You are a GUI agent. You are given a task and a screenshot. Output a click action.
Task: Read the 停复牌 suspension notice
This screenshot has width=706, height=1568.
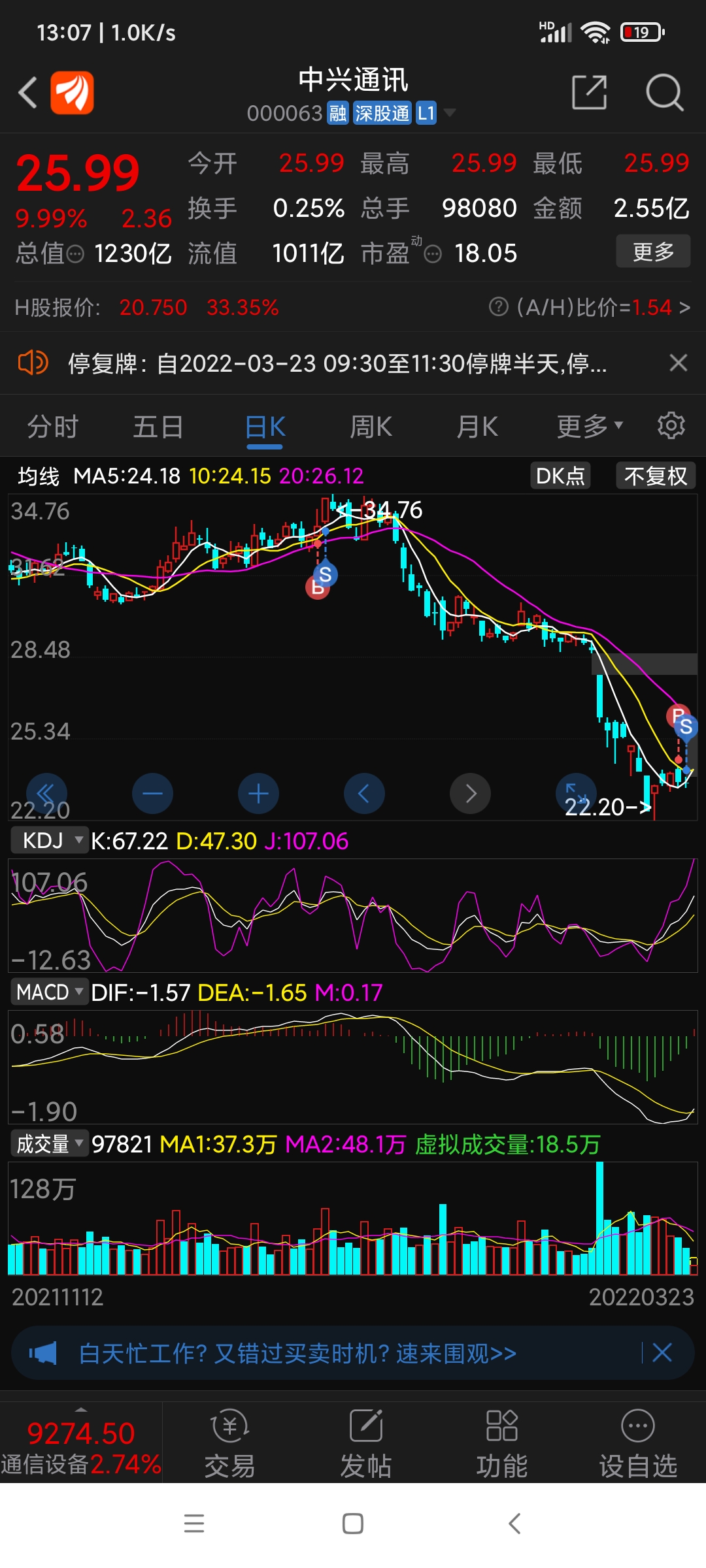pos(337,363)
